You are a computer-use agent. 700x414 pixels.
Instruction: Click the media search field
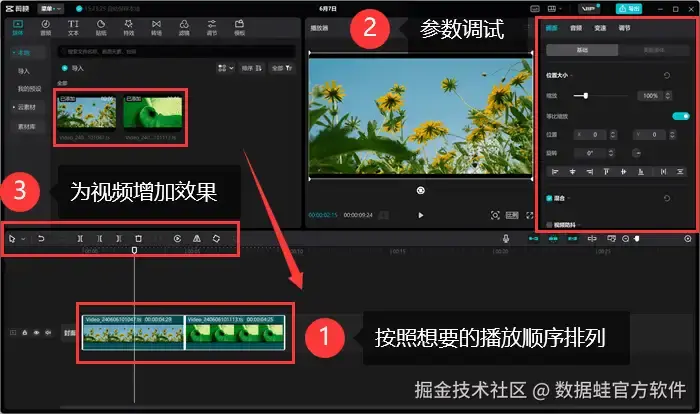click(x=177, y=51)
